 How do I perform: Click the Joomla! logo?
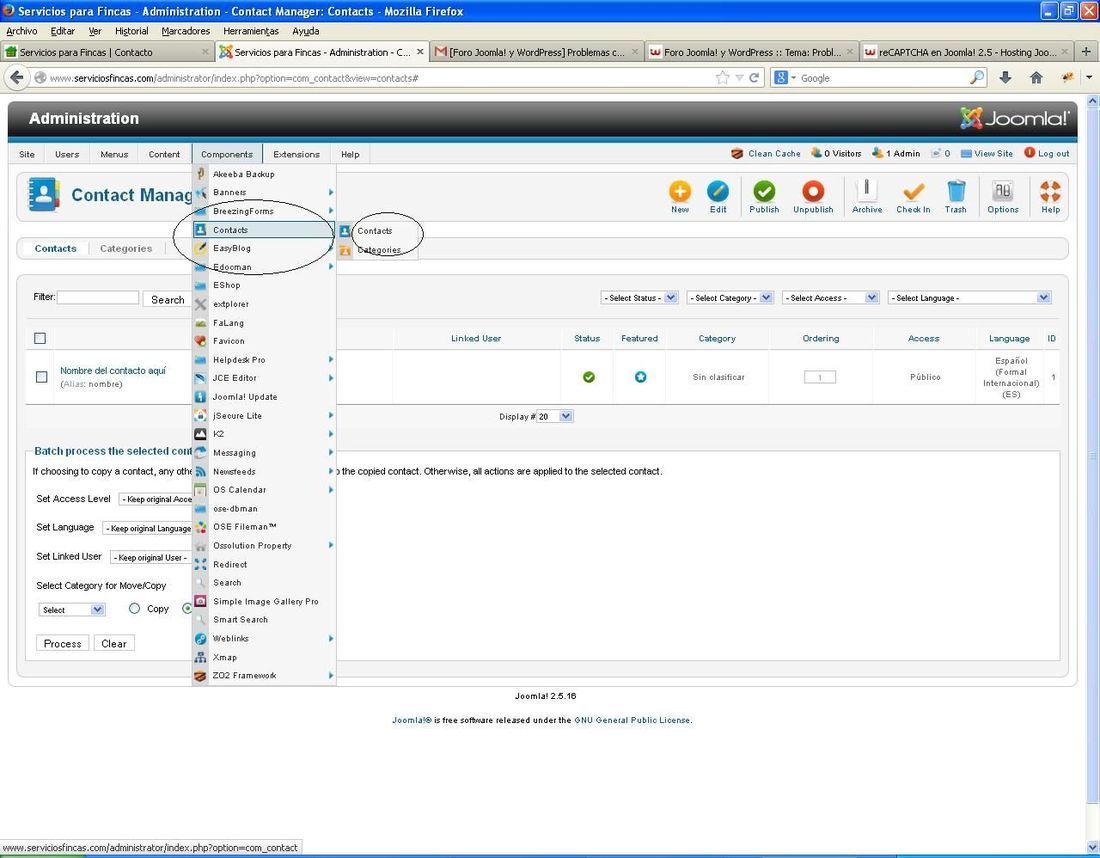(1014, 118)
